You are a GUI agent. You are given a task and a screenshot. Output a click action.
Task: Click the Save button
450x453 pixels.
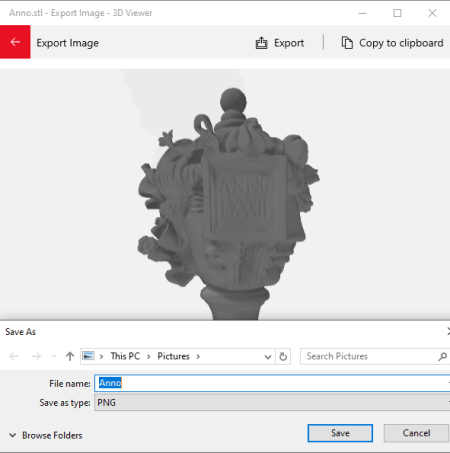(340, 433)
